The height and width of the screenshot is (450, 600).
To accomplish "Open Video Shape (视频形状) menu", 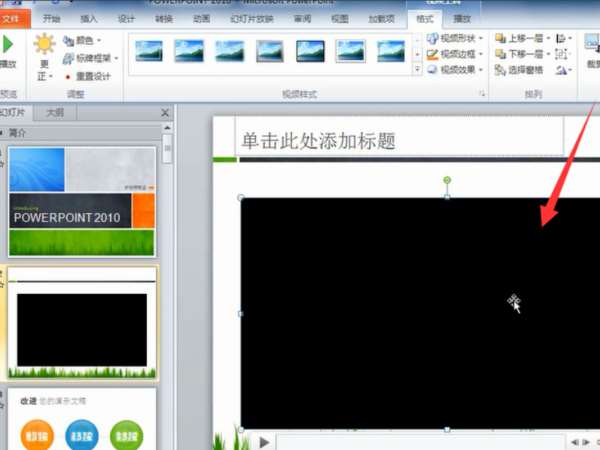I will pos(455,38).
